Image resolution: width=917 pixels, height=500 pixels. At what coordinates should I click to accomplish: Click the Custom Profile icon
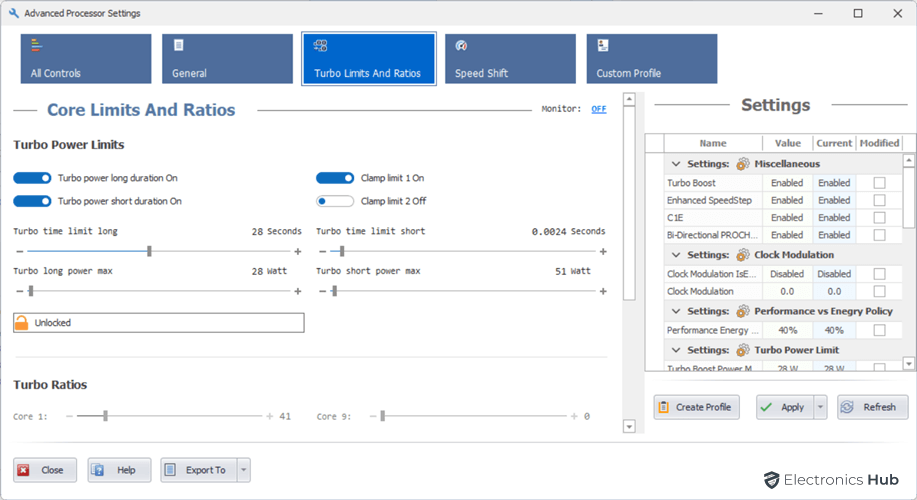tap(603, 45)
